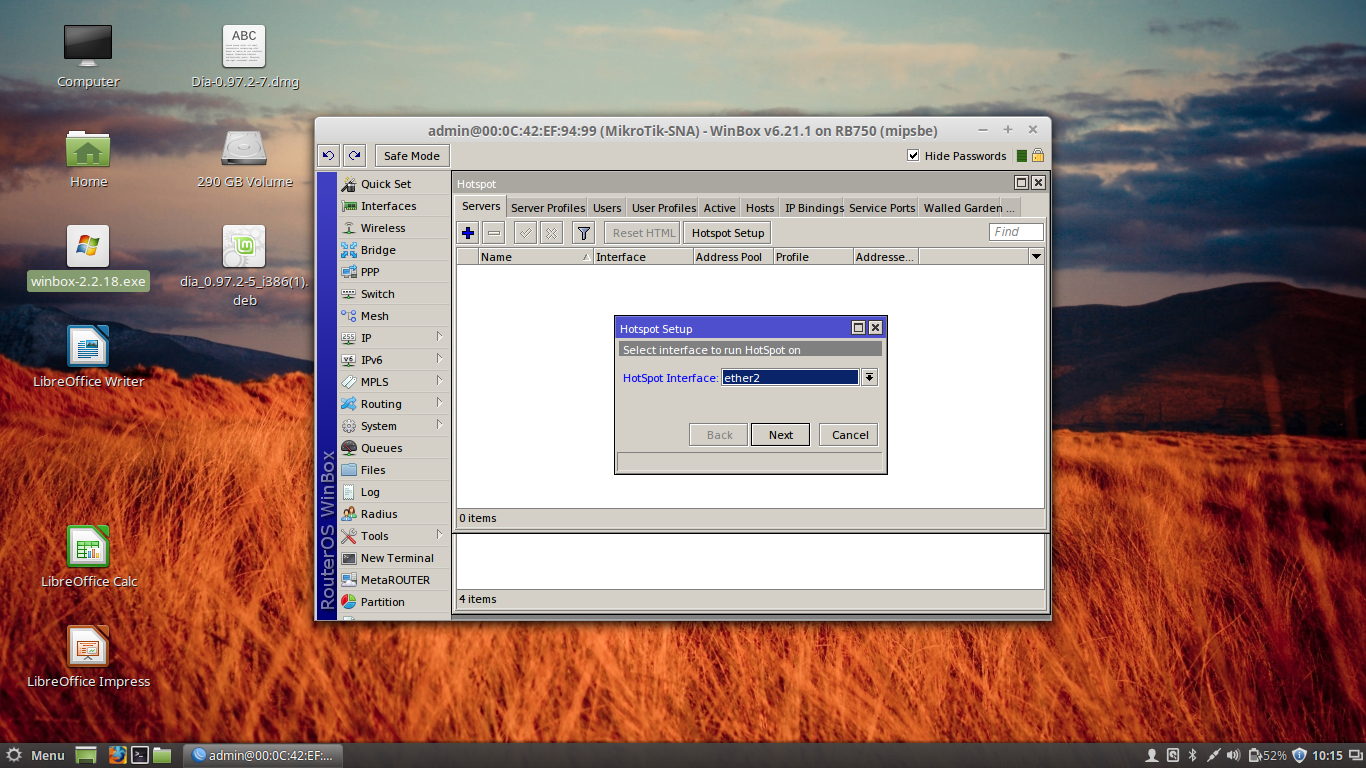Expand the IPv6 submenu
This screenshot has height=768, width=1366.
pos(394,360)
